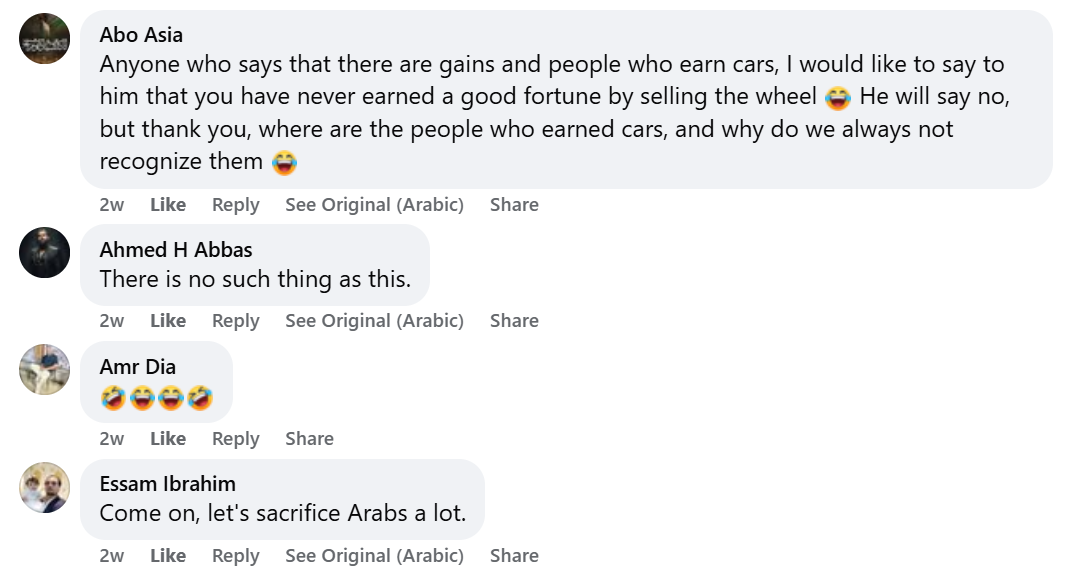Click Amr Dia's profile picture
The image size is (1085, 588).
click(45, 370)
